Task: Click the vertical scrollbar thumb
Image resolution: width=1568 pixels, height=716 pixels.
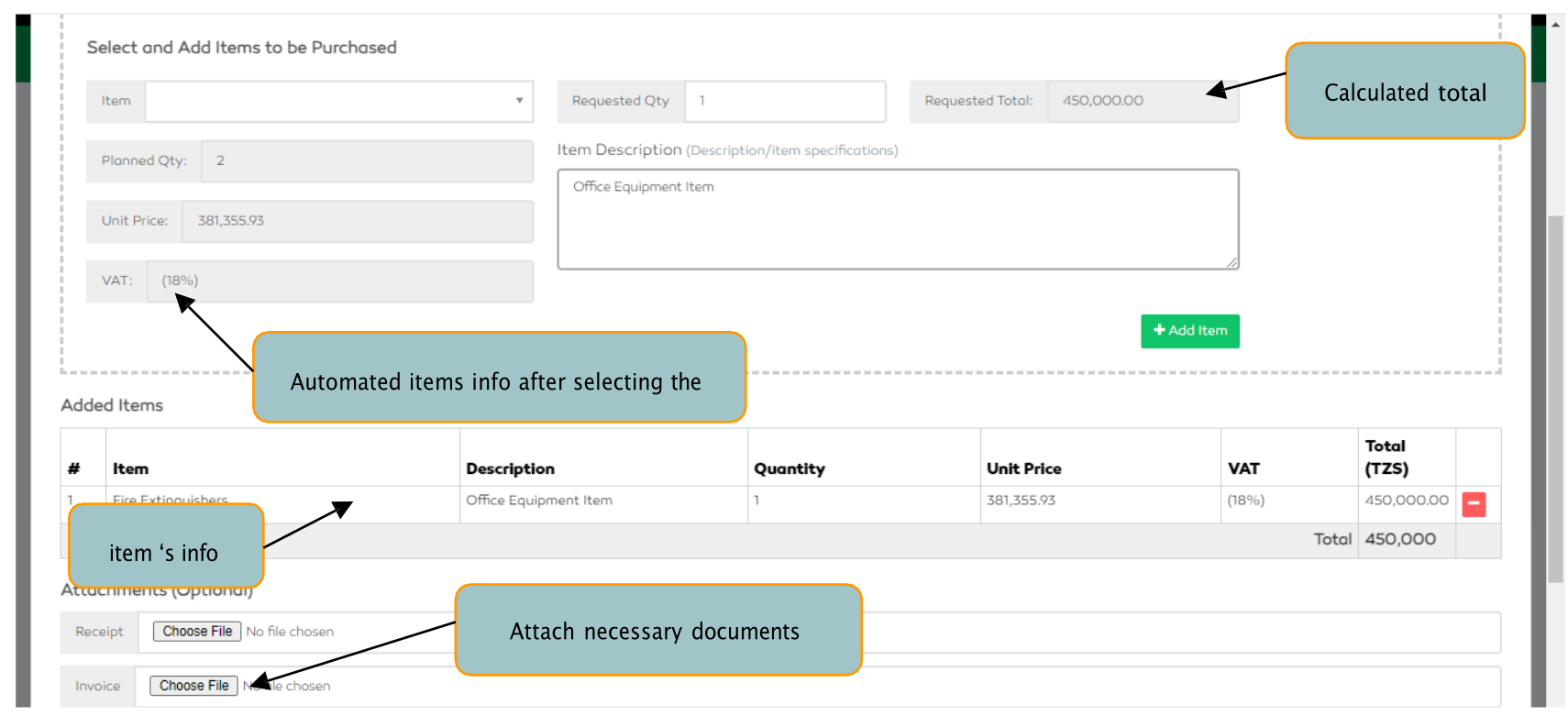Action: tap(1555, 399)
